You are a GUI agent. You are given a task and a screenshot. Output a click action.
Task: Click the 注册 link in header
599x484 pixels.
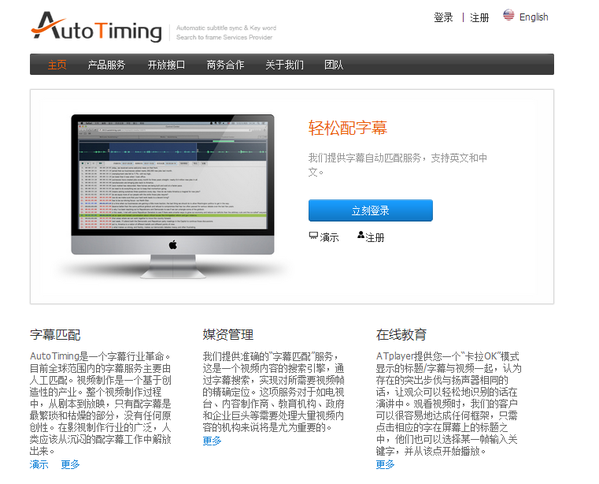(479, 17)
